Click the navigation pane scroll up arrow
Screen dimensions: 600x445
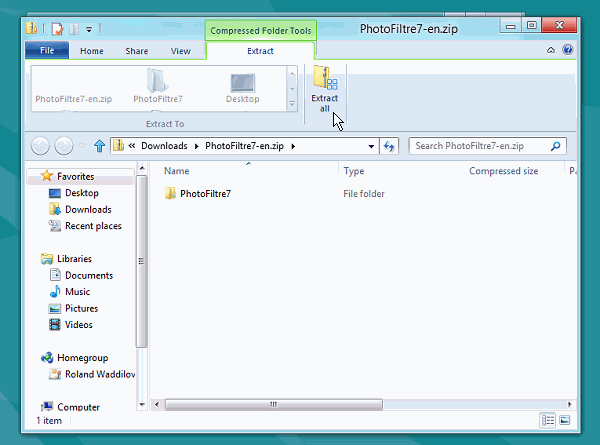point(142,168)
